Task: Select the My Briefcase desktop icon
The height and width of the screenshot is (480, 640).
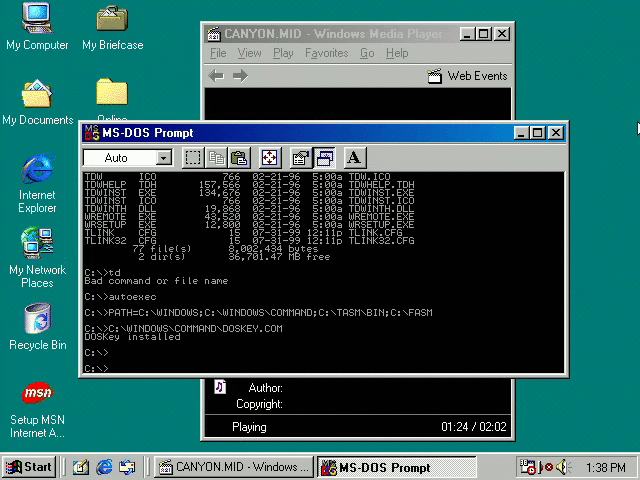Action: pos(112,27)
